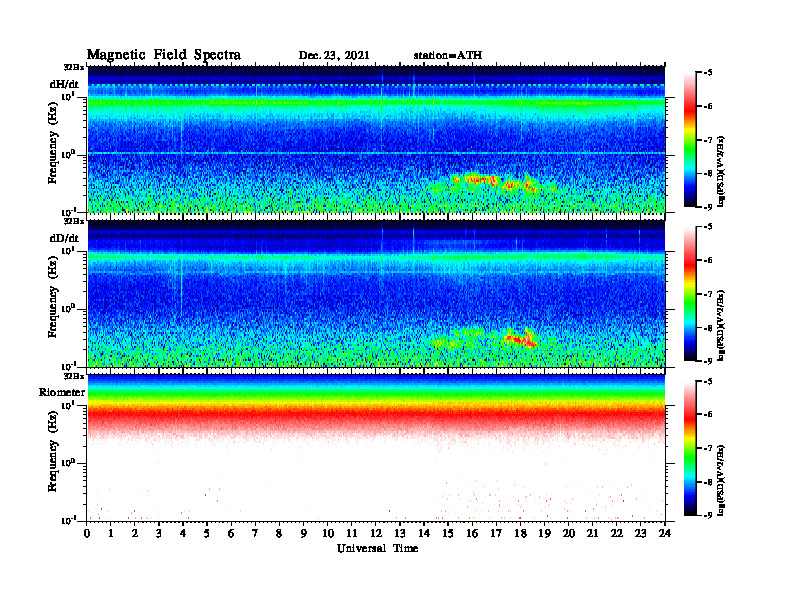Click the "Universal Time" axis title
The image size is (792, 612).
click(x=377, y=548)
